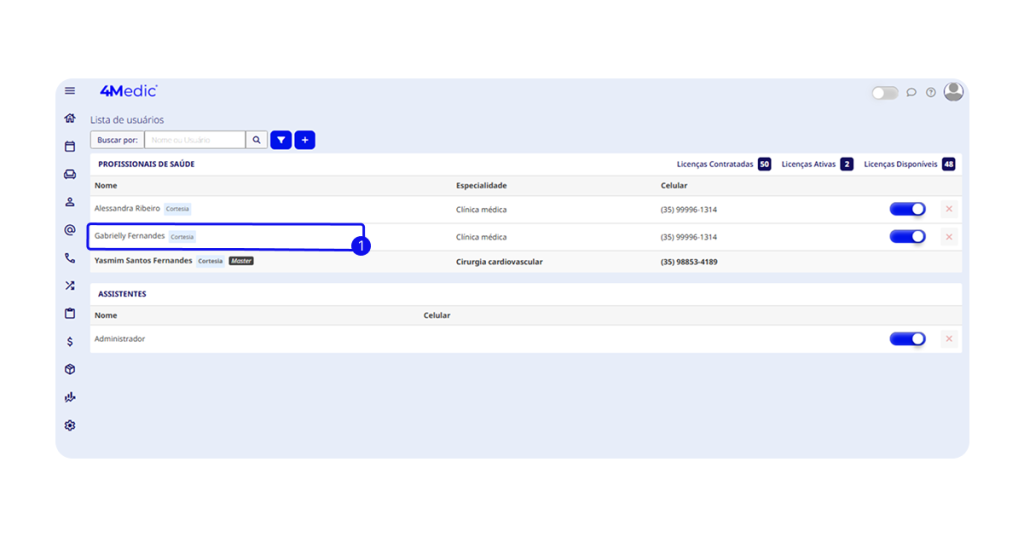
Task: Open the user profile avatar menu
Action: (x=954, y=92)
